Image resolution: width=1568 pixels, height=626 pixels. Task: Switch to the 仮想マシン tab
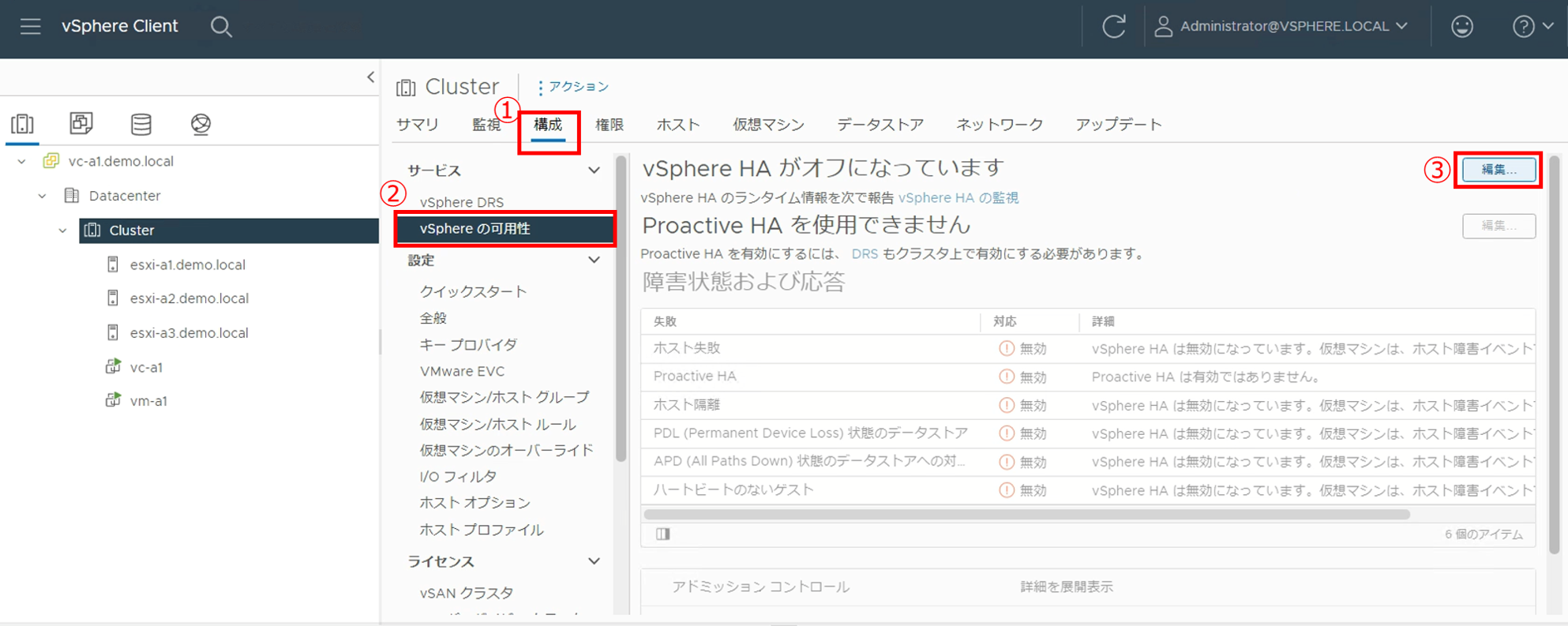click(x=768, y=125)
